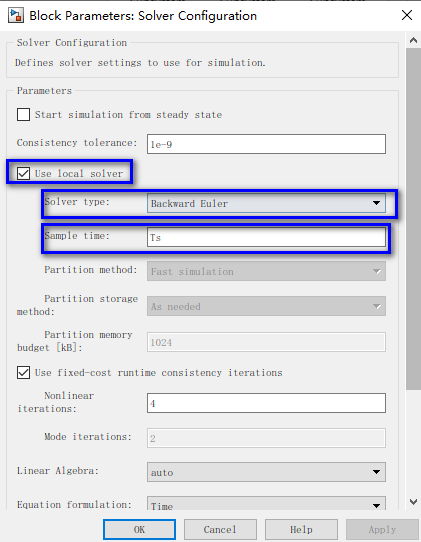
Task: Click the Nonlinear iterations field
Action: [266, 403]
